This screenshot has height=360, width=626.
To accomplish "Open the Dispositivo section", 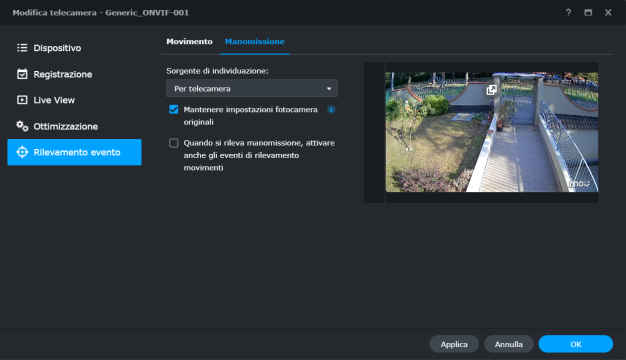I will 74,48.
